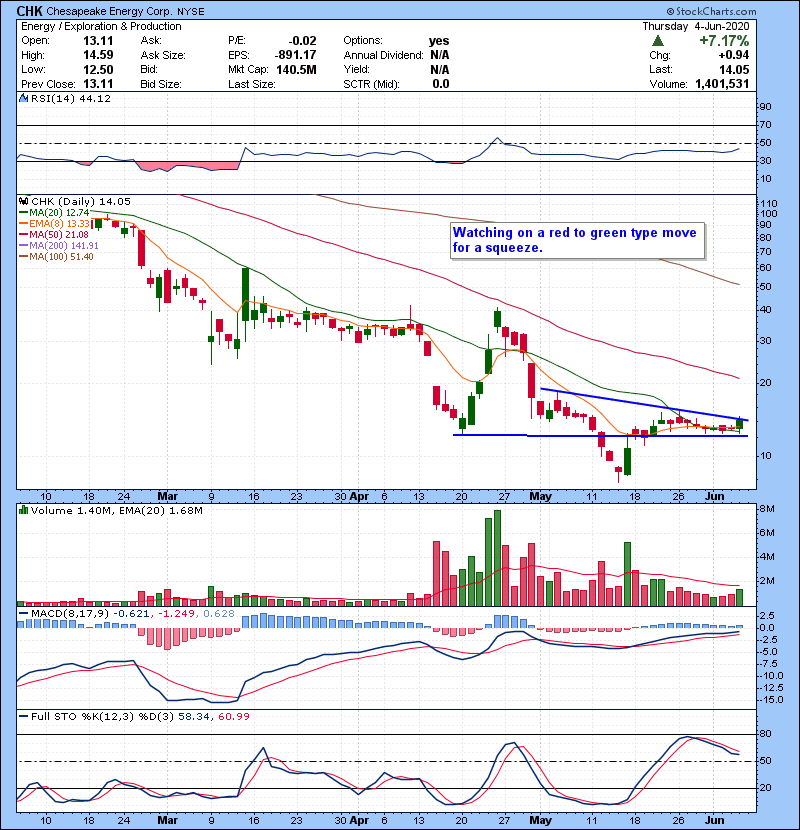Click the SCTR (Mid) value 0.0
This screenshot has width=800, height=830.
pyautogui.click(x=441, y=84)
